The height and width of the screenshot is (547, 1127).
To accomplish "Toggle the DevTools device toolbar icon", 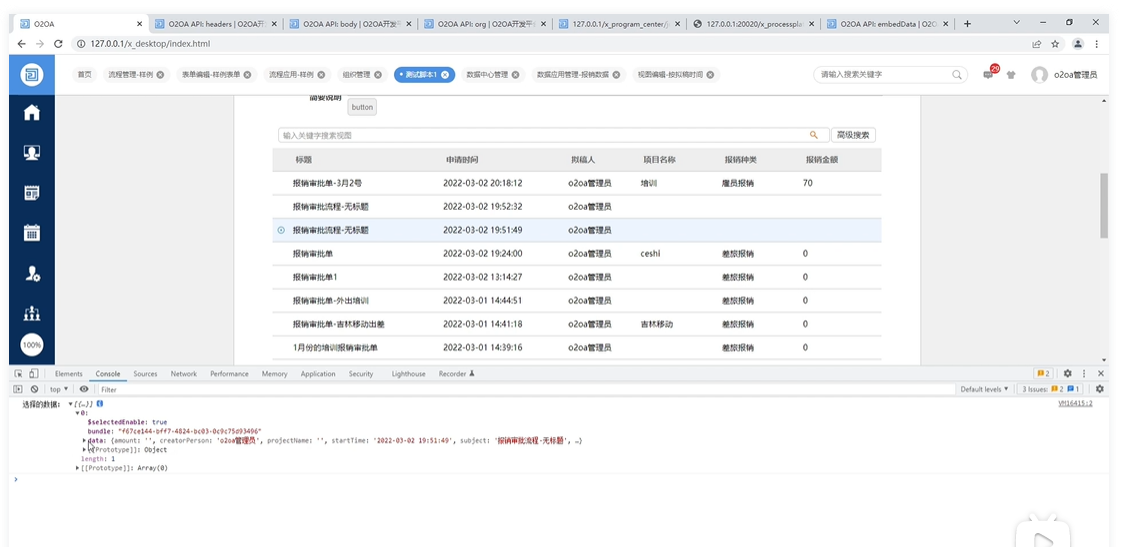I will pyautogui.click(x=34, y=373).
